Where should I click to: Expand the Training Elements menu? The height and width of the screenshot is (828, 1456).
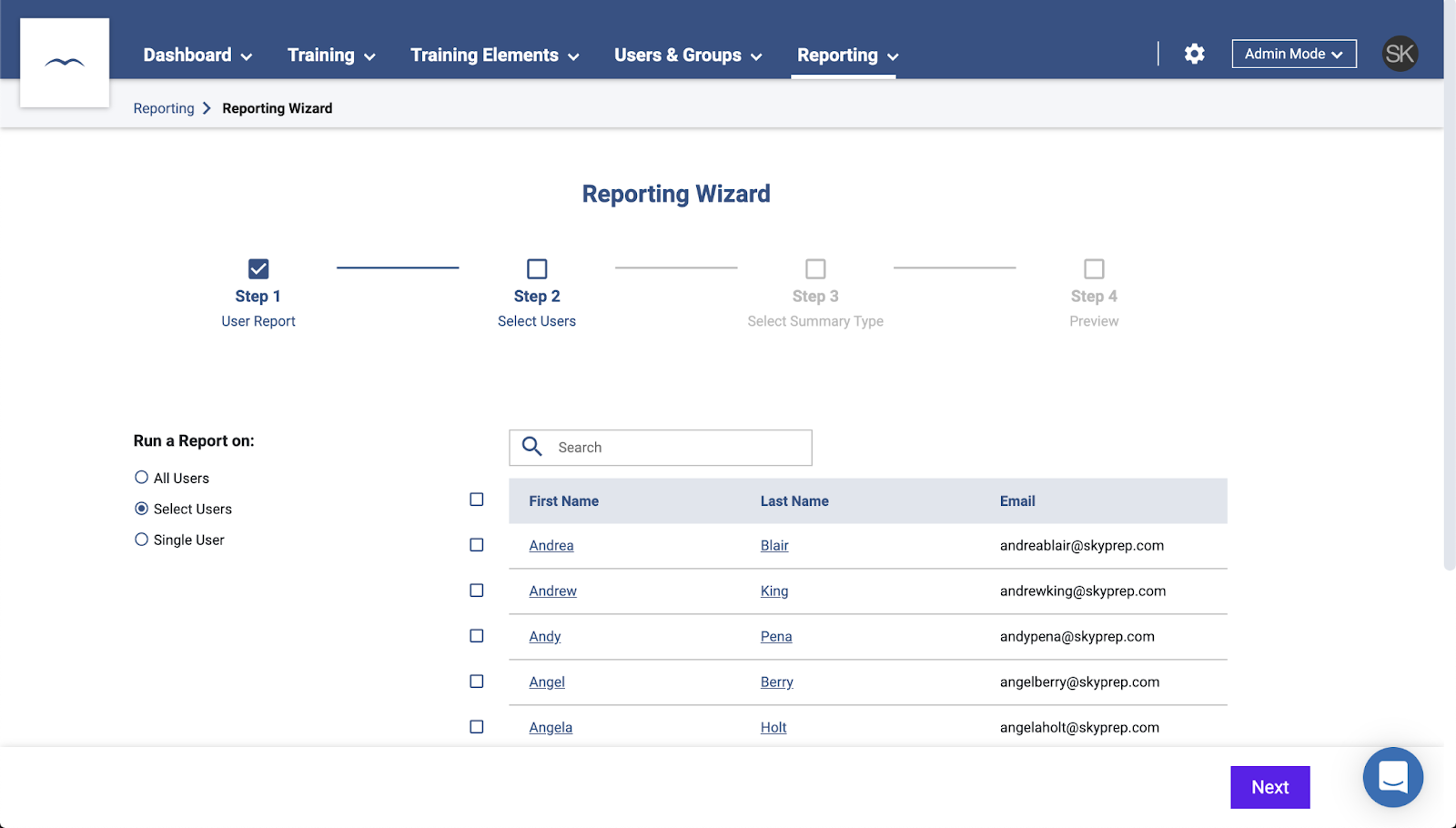point(494,56)
